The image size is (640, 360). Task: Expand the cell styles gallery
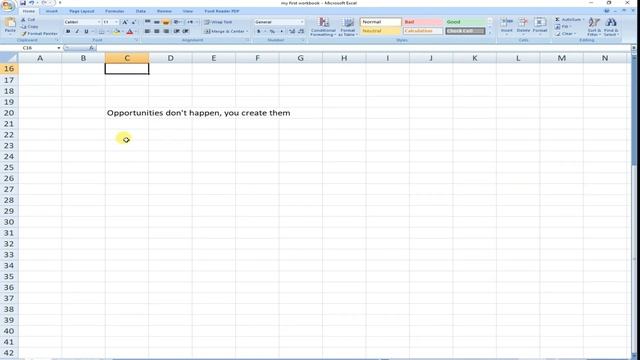(x=490, y=33)
